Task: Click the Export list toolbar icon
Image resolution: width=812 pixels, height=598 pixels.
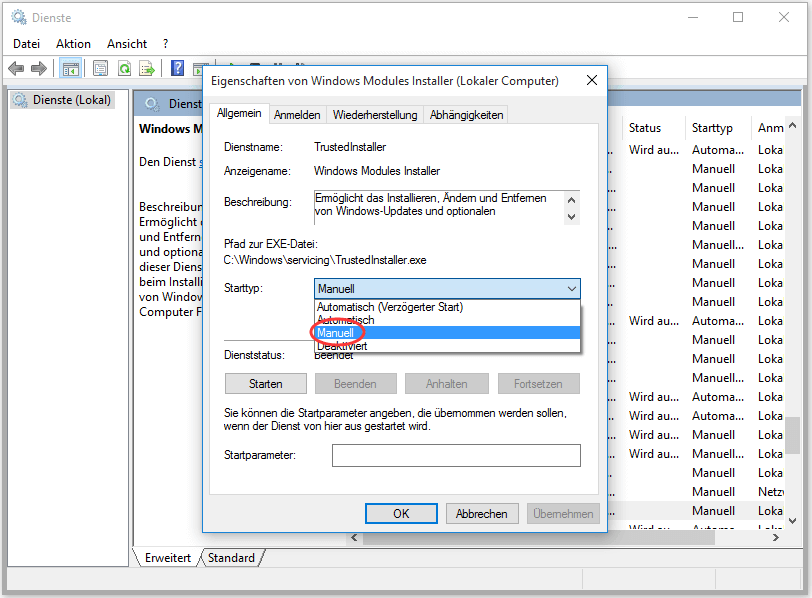Action: click(x=148, y=68)
